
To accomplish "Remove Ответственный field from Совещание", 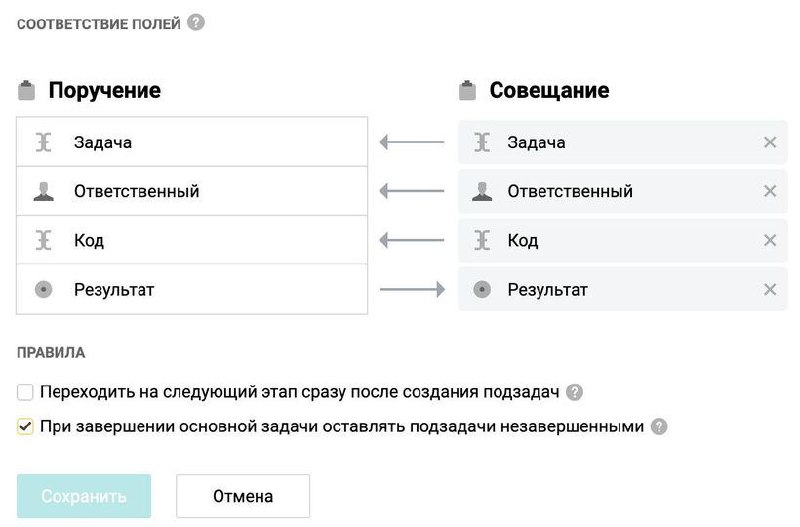I will pos(770,191).
